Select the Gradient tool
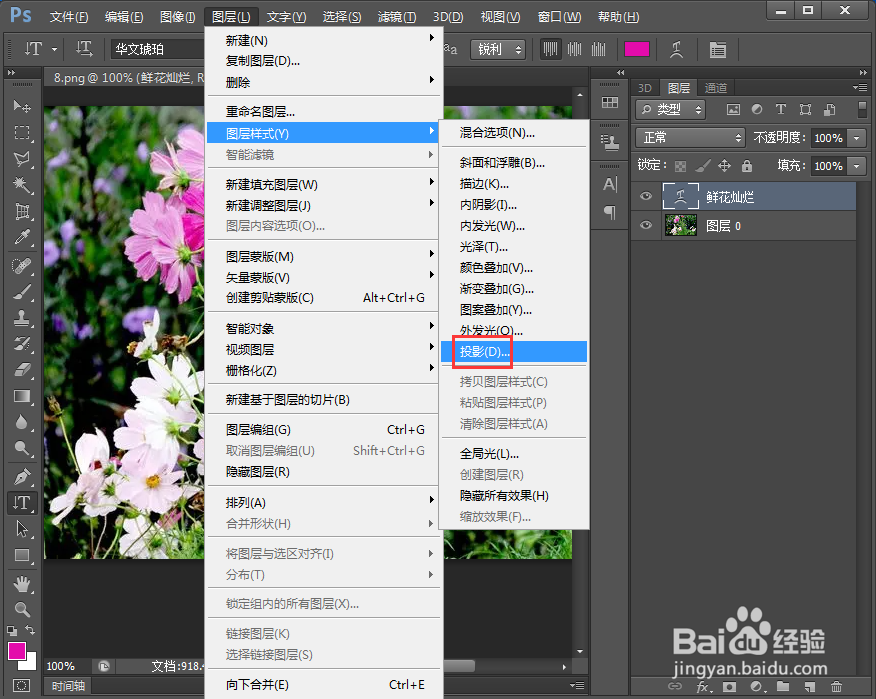Screen dimensions: 876x699 (22, 396)
